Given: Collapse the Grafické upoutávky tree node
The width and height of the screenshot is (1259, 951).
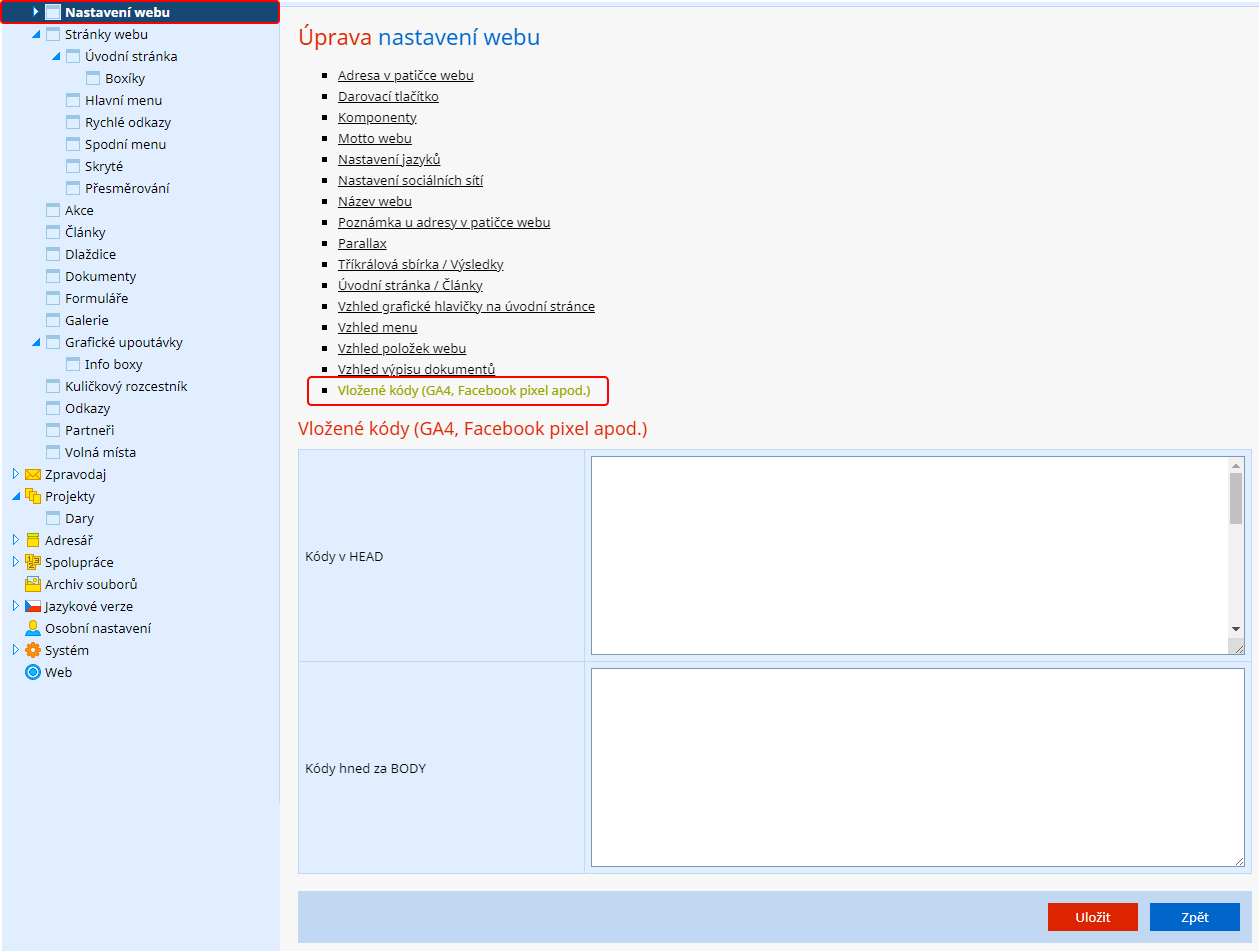Looking at the screenshot, I should pos(37,342).
